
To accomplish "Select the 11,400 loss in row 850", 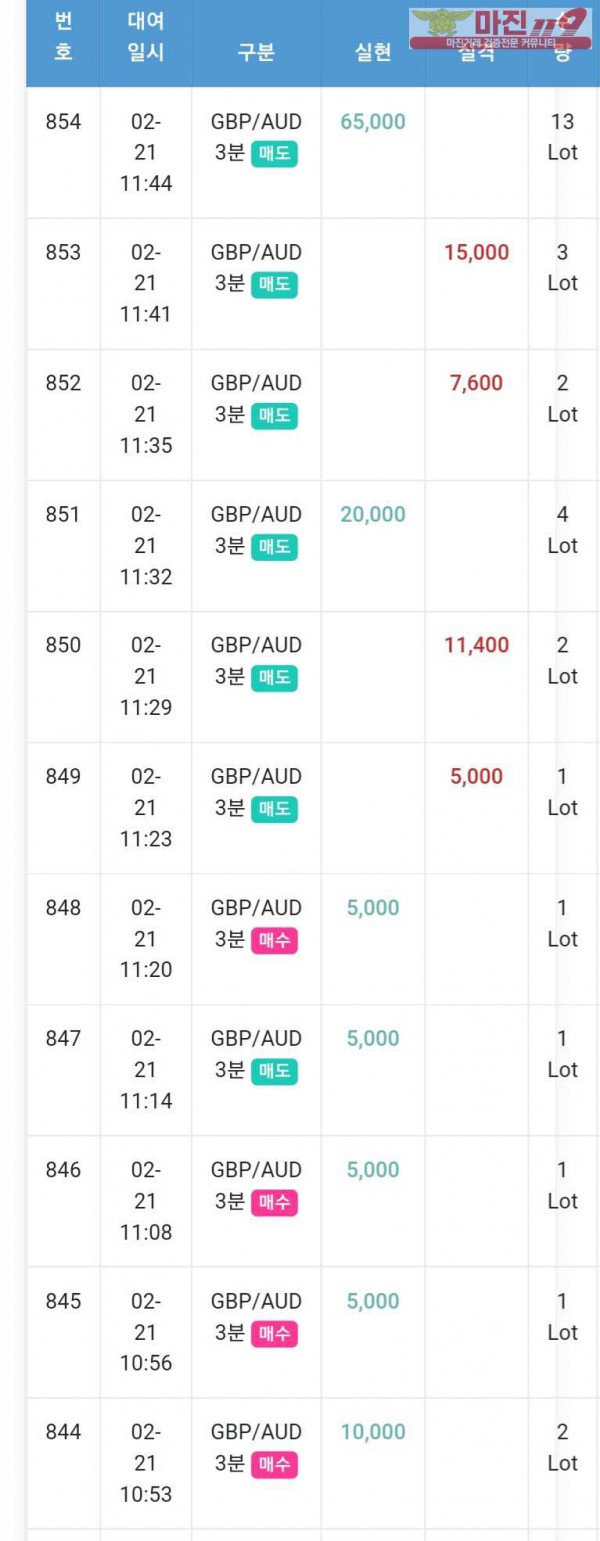I will (477, 646).
